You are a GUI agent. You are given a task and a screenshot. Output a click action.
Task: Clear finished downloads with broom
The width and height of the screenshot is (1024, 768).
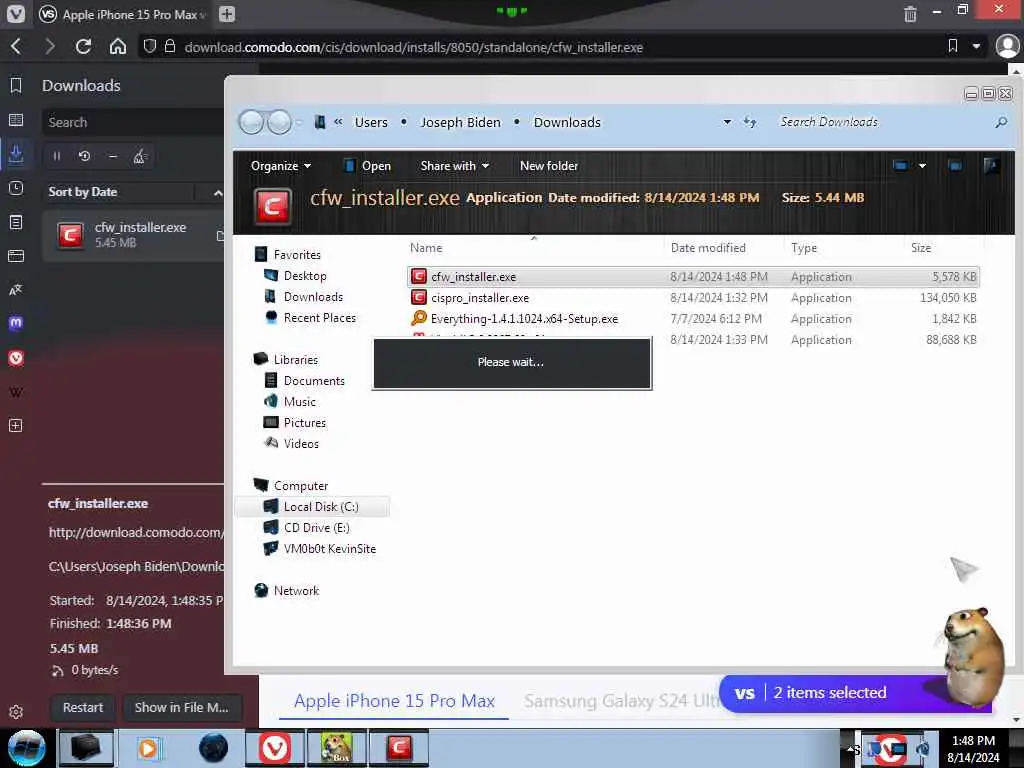pos(140,156)
